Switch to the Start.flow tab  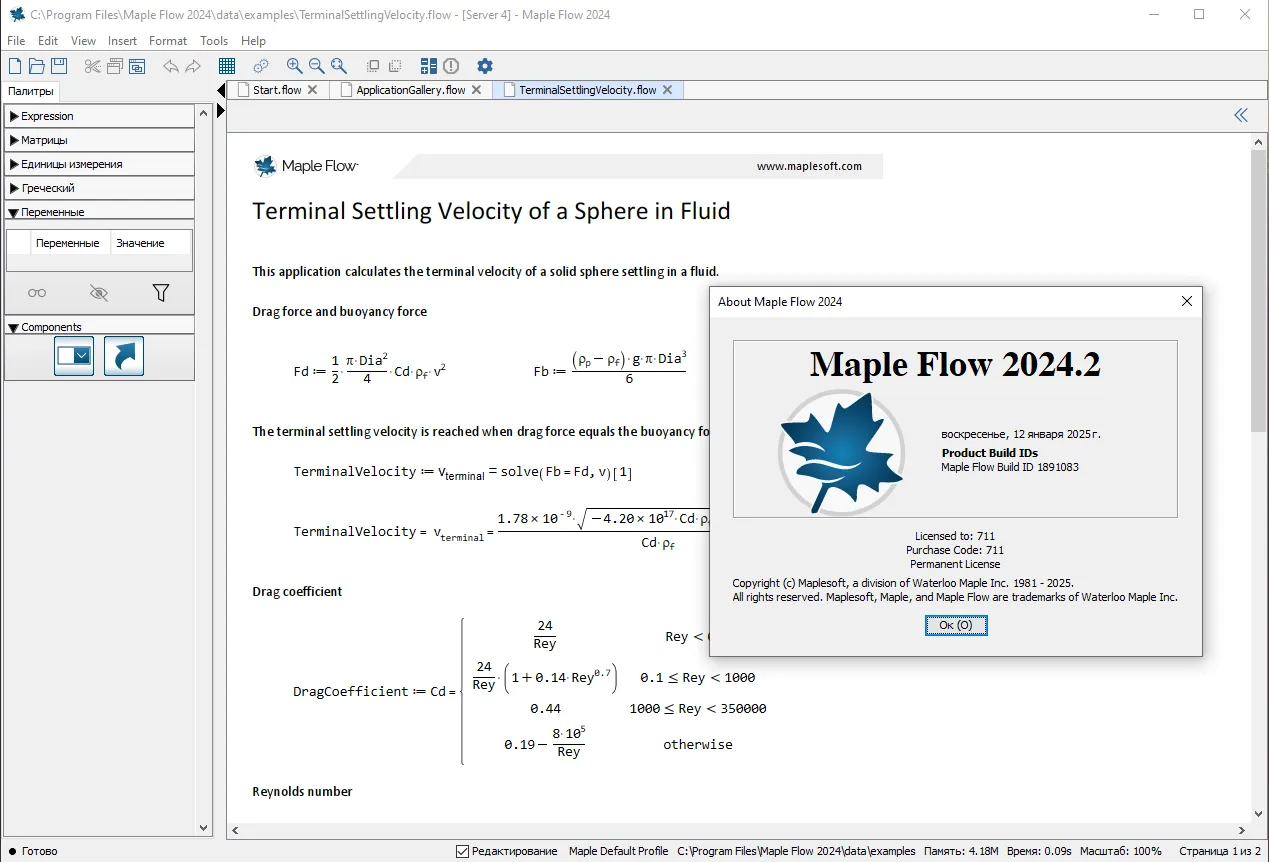point(277,90)
